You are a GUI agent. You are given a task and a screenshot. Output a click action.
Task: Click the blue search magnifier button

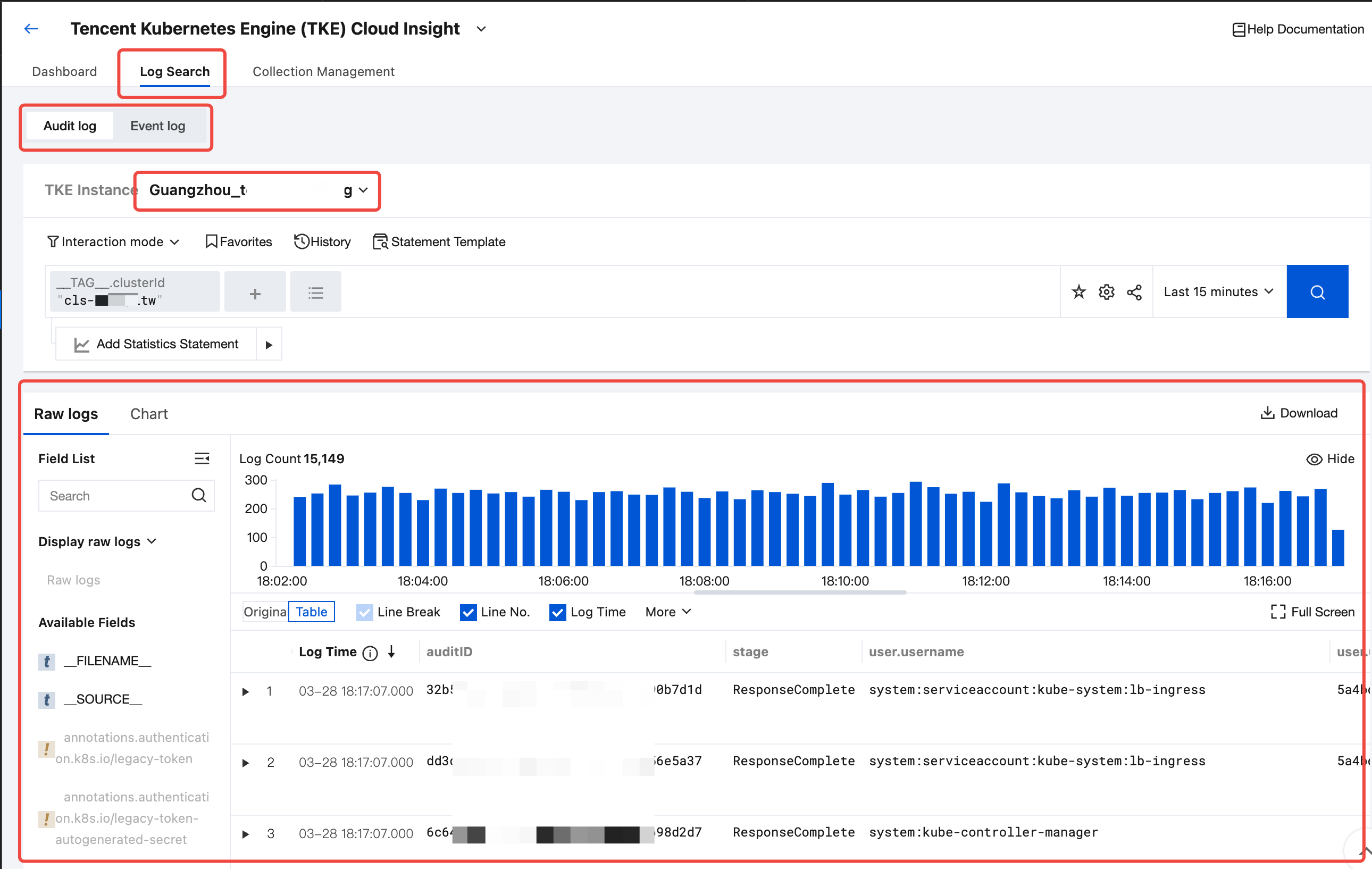coord(1317,292)
